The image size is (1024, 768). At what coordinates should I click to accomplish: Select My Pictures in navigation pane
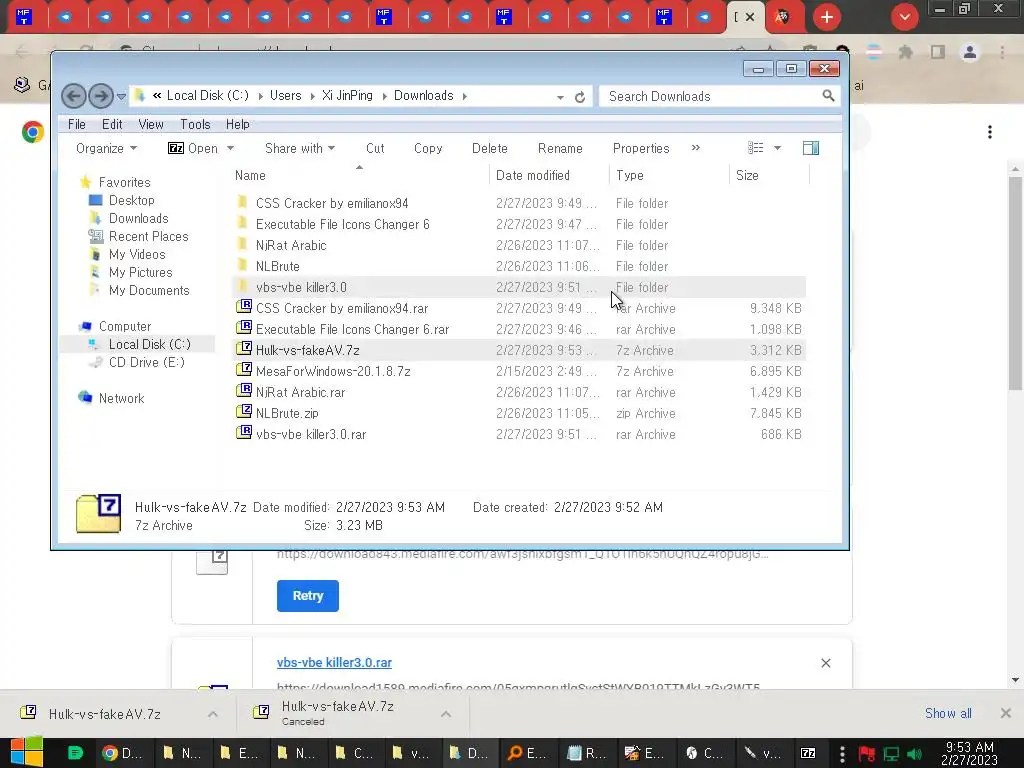140,272
